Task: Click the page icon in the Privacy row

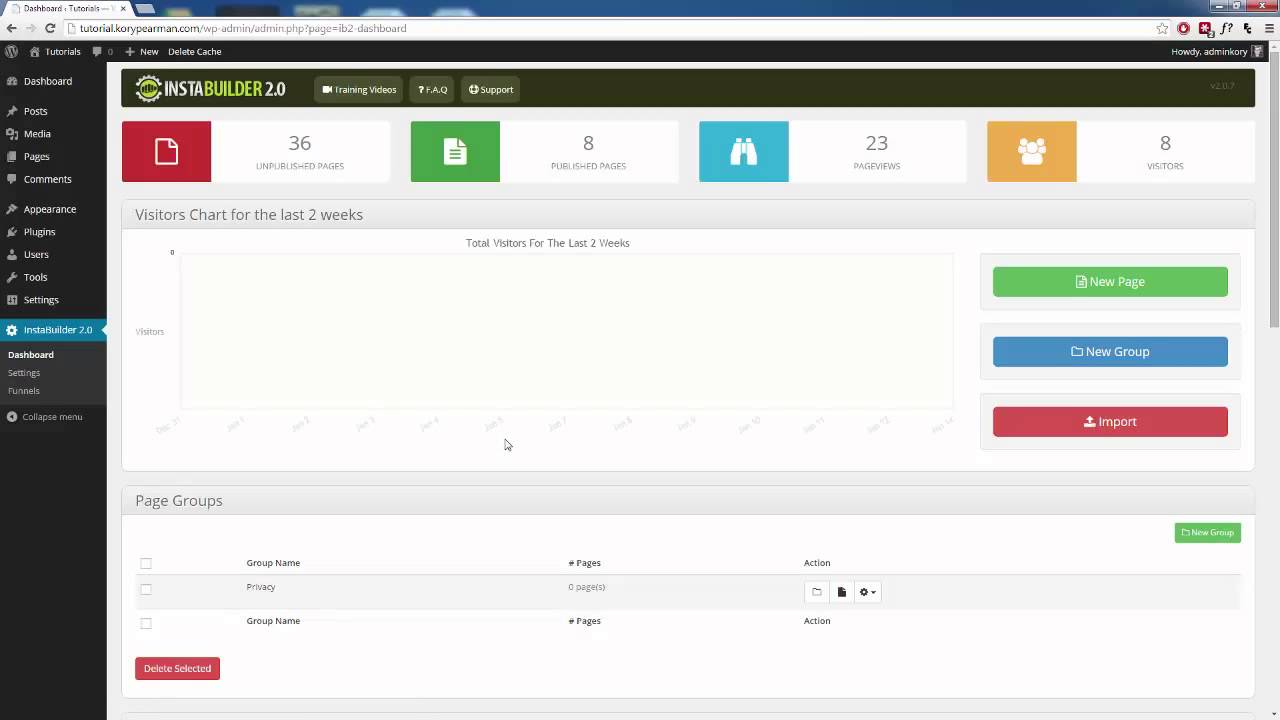Action: pos(842,592)
